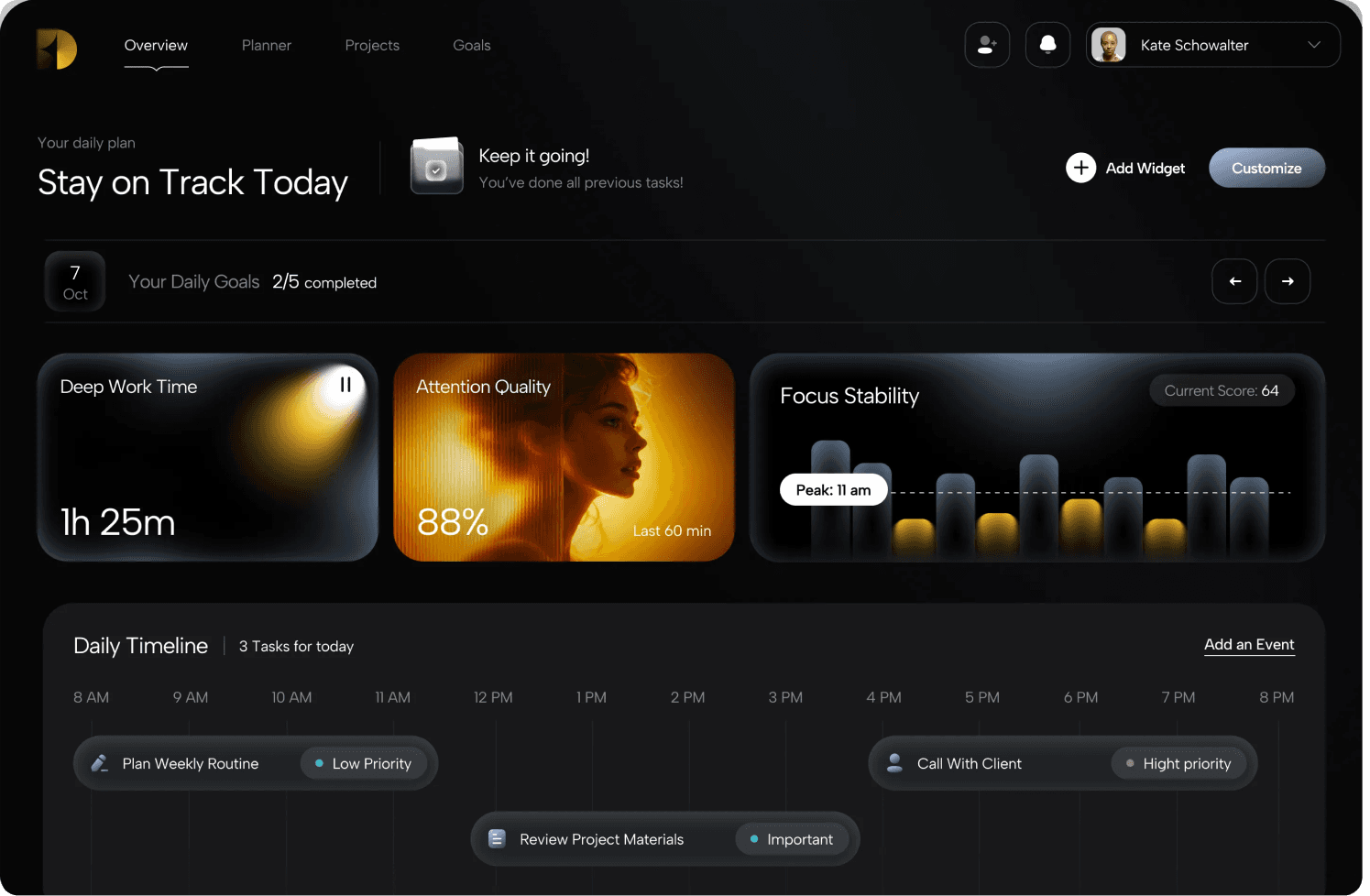Viewport: 1370px width, 896px height.
Task: Go to previous goals with left arrow
Action: tap(1234, 281)
